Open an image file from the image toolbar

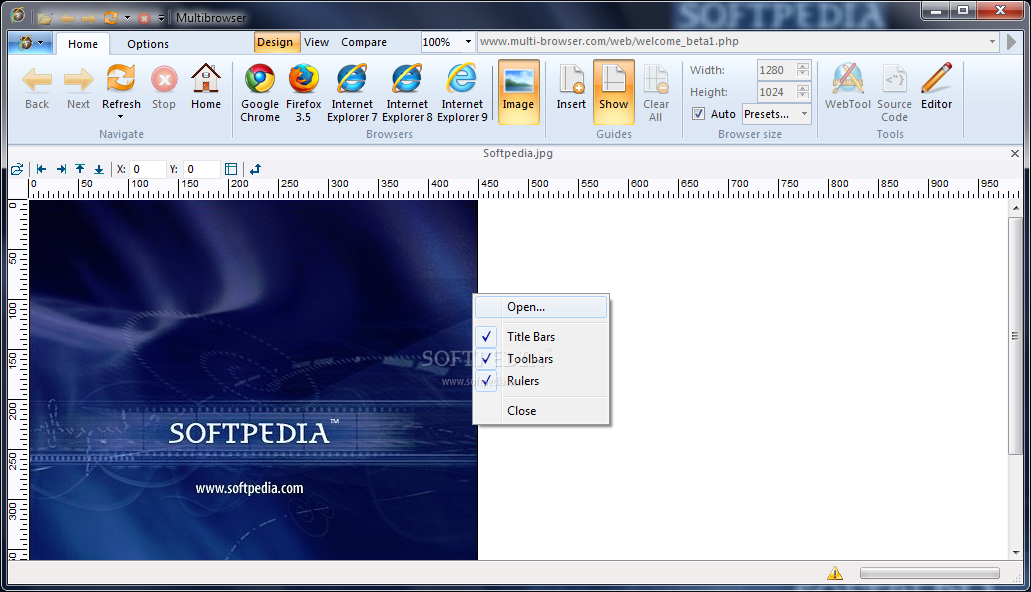tap(17, 169)
